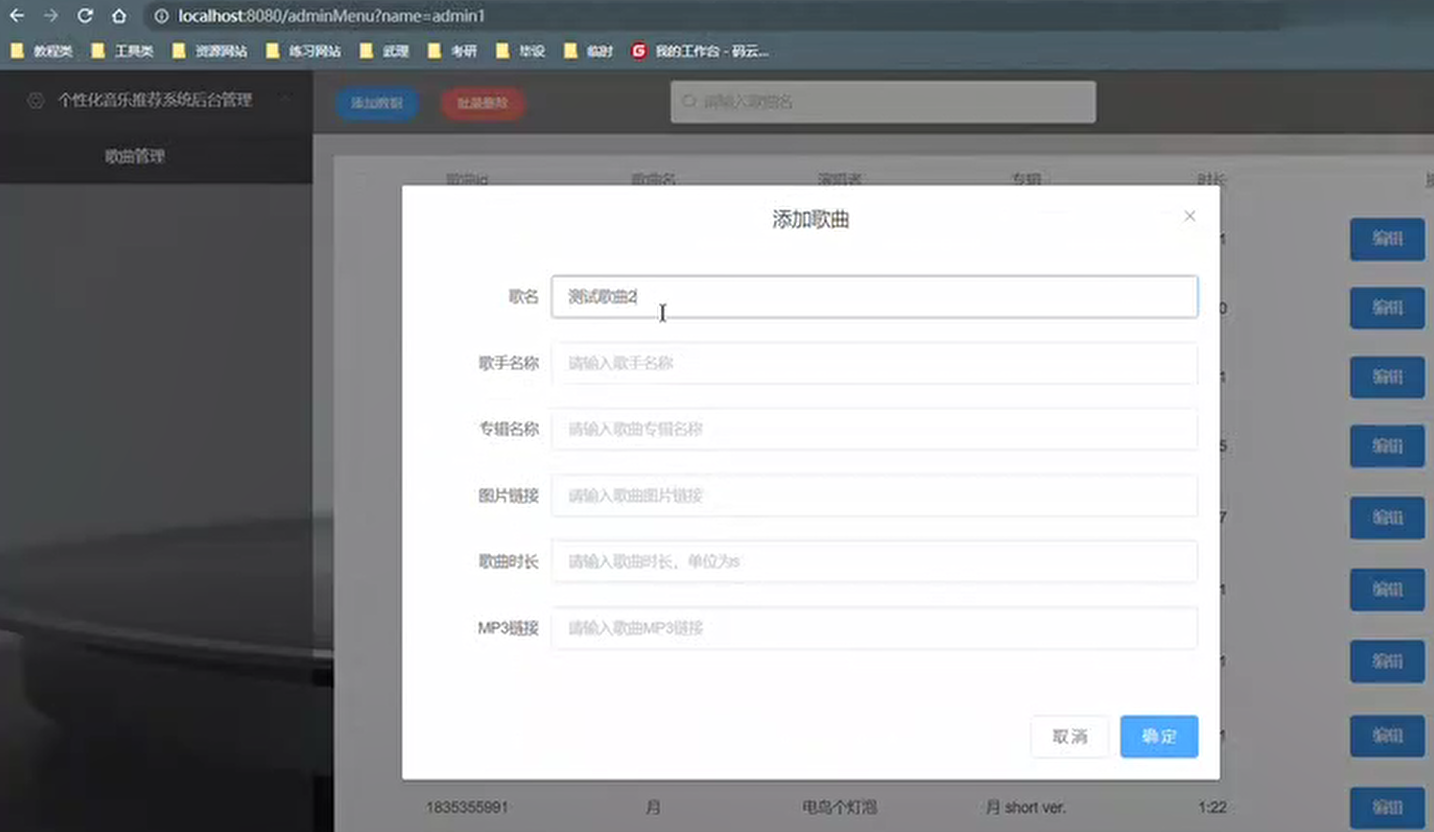The width and height of the screenshot is (1434, 832).
Task: Click the browser forward arrow
Action: pyautogui.click(x=51, y=16)
